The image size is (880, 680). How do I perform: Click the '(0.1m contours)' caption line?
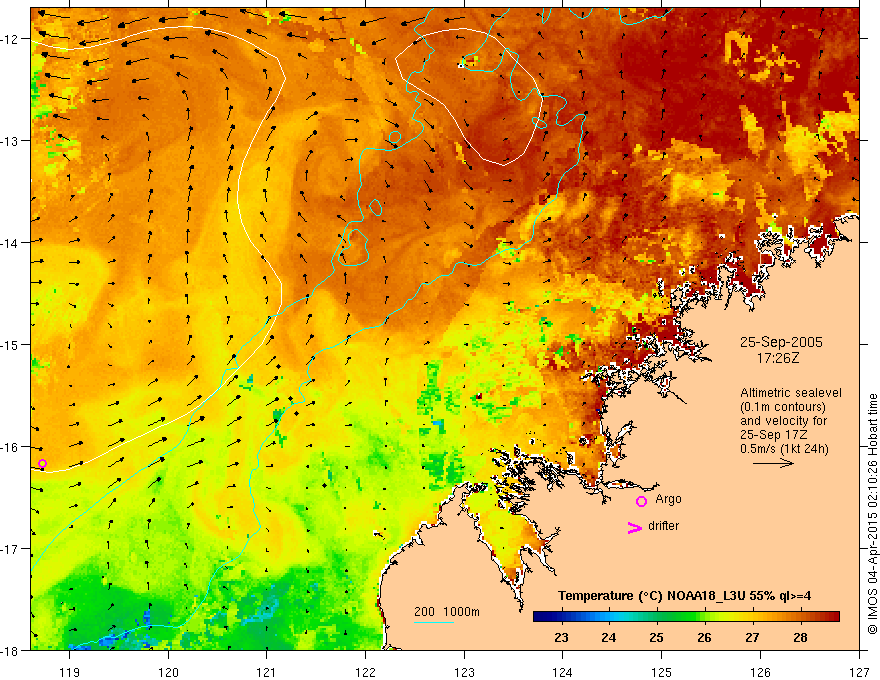[783, 407]
